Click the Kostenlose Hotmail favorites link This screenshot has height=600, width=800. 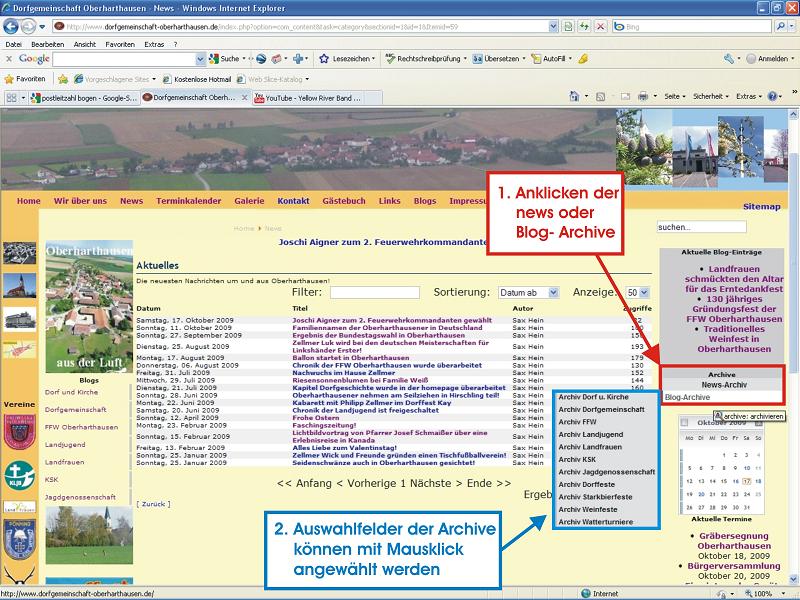tap(197, 79)
